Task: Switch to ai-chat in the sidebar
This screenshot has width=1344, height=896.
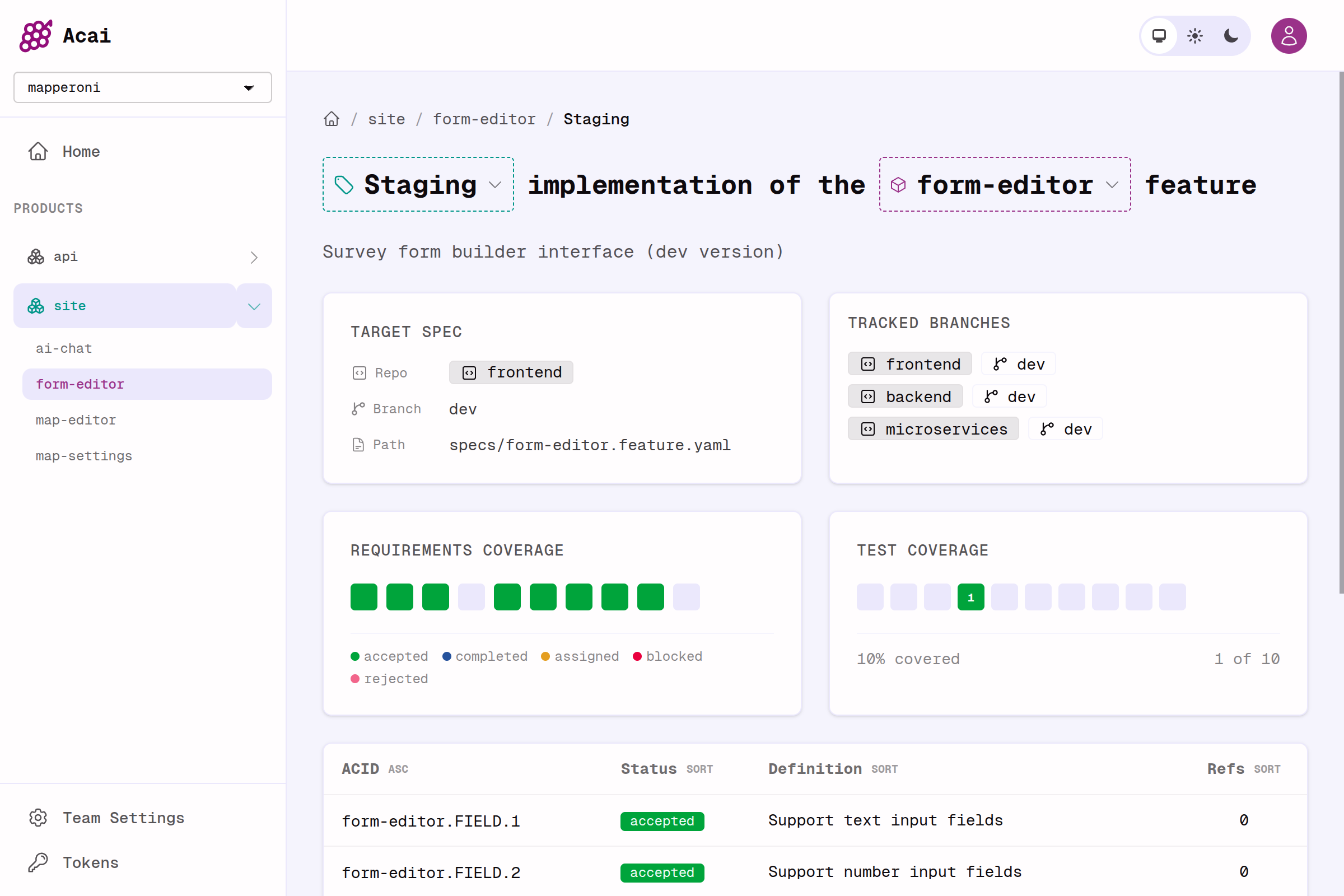Action: coord(64,348)
